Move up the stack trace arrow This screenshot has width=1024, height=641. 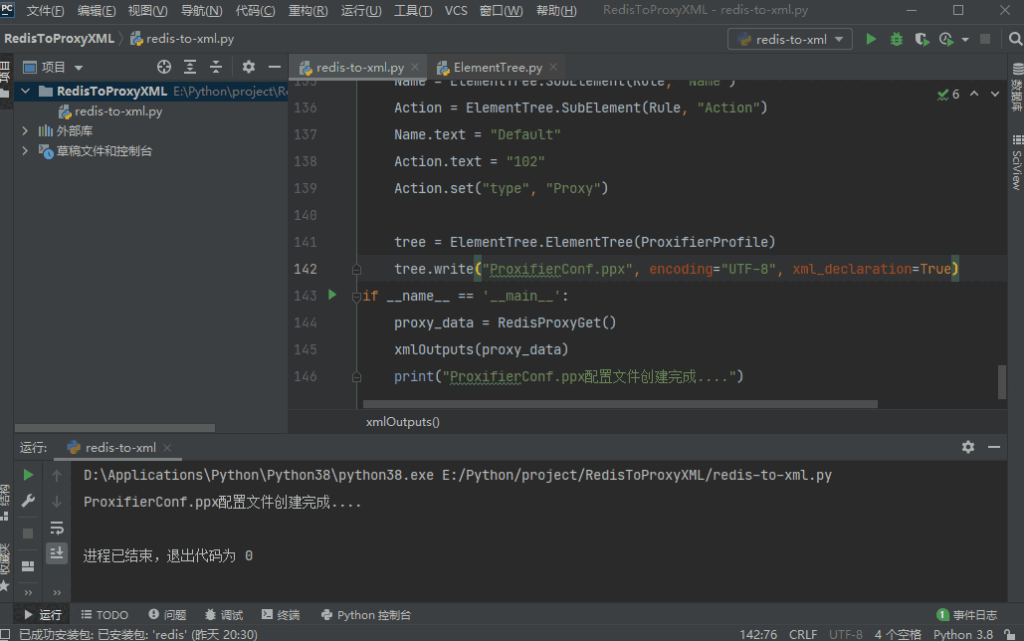[57, 476]
